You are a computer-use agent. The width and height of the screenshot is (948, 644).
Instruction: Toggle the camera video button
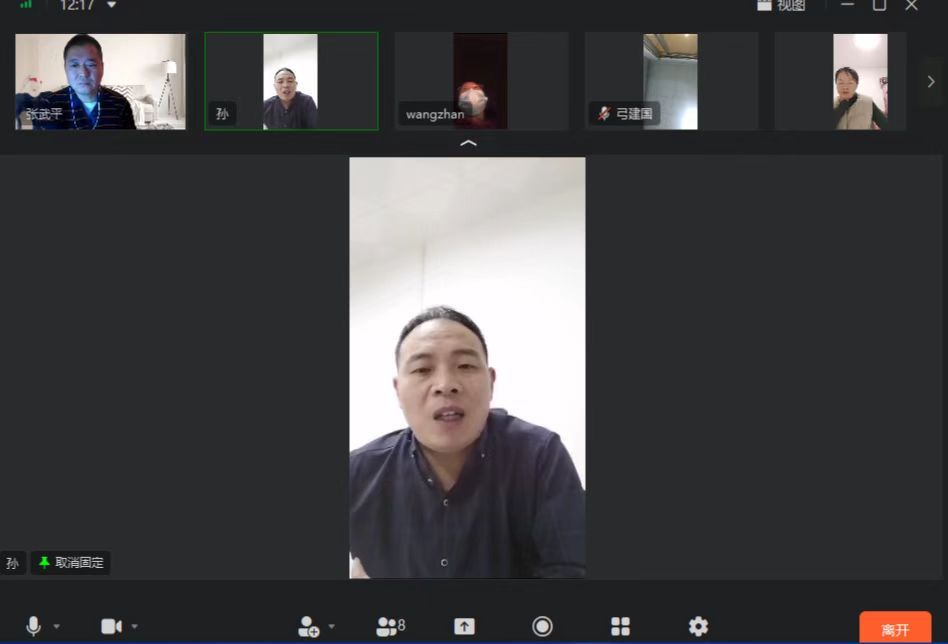tap(111, 626)
